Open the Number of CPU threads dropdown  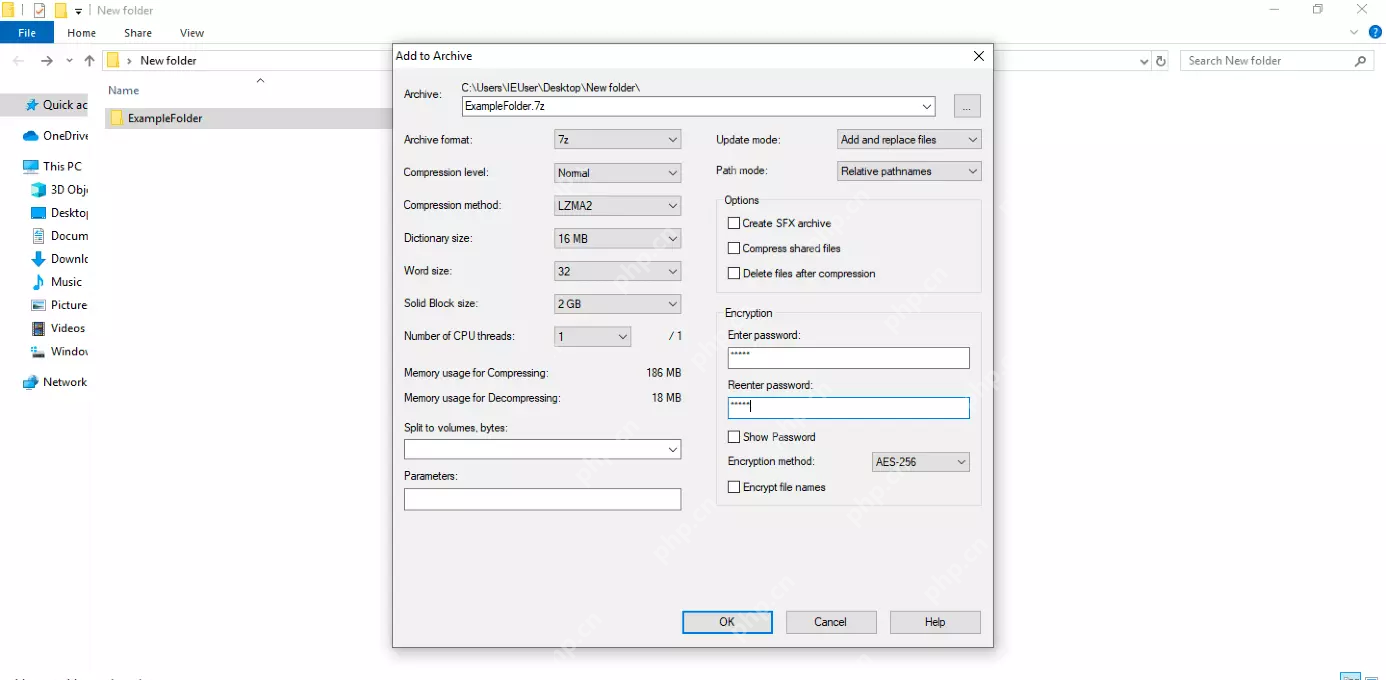593,337
